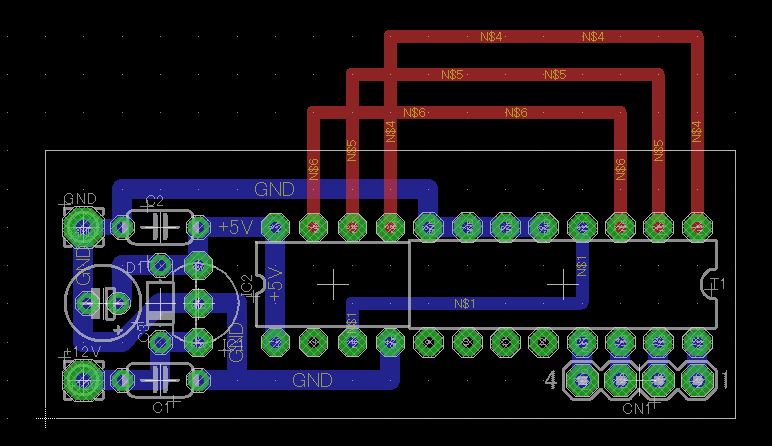Image resolution: width=772 pixels, height=446 pixels.
Task: Select the blue N$1 horizontal trace
Action: coord(465,303)
